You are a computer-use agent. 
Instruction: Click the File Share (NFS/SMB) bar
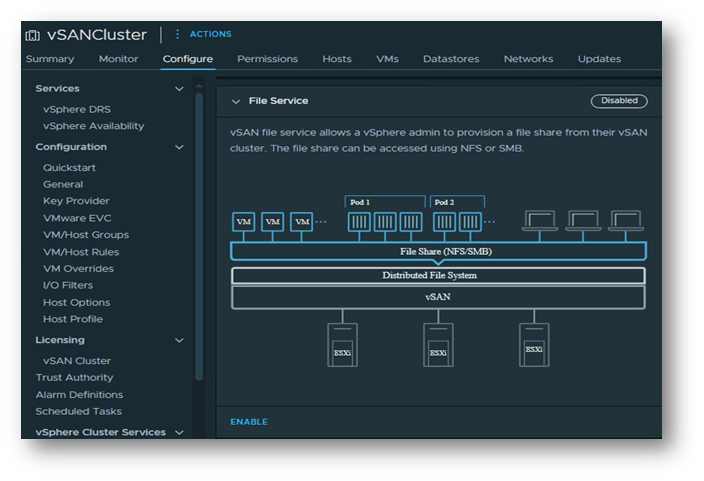coord(439,252)
